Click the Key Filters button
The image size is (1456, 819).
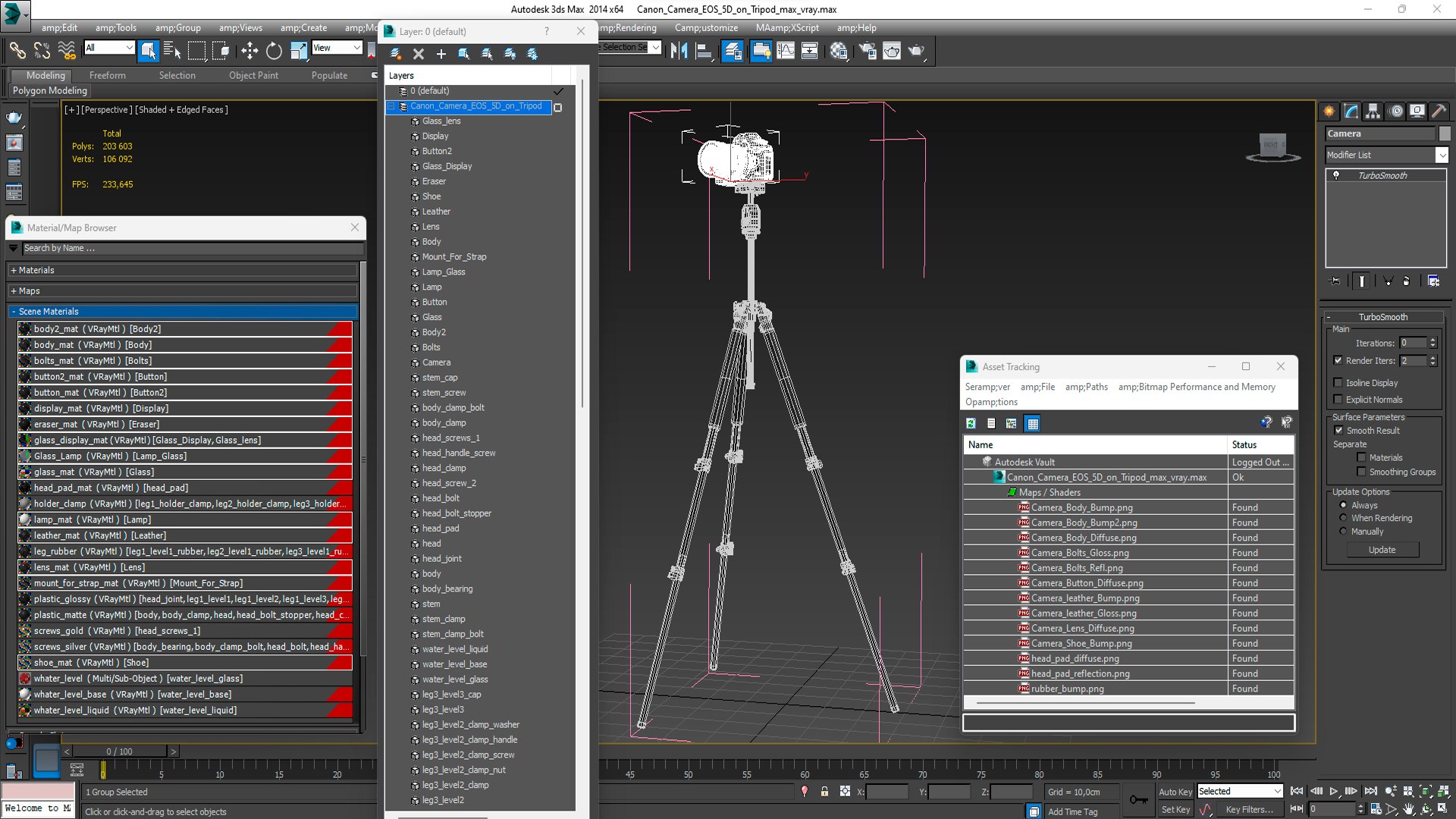(x=1249, y=809)
